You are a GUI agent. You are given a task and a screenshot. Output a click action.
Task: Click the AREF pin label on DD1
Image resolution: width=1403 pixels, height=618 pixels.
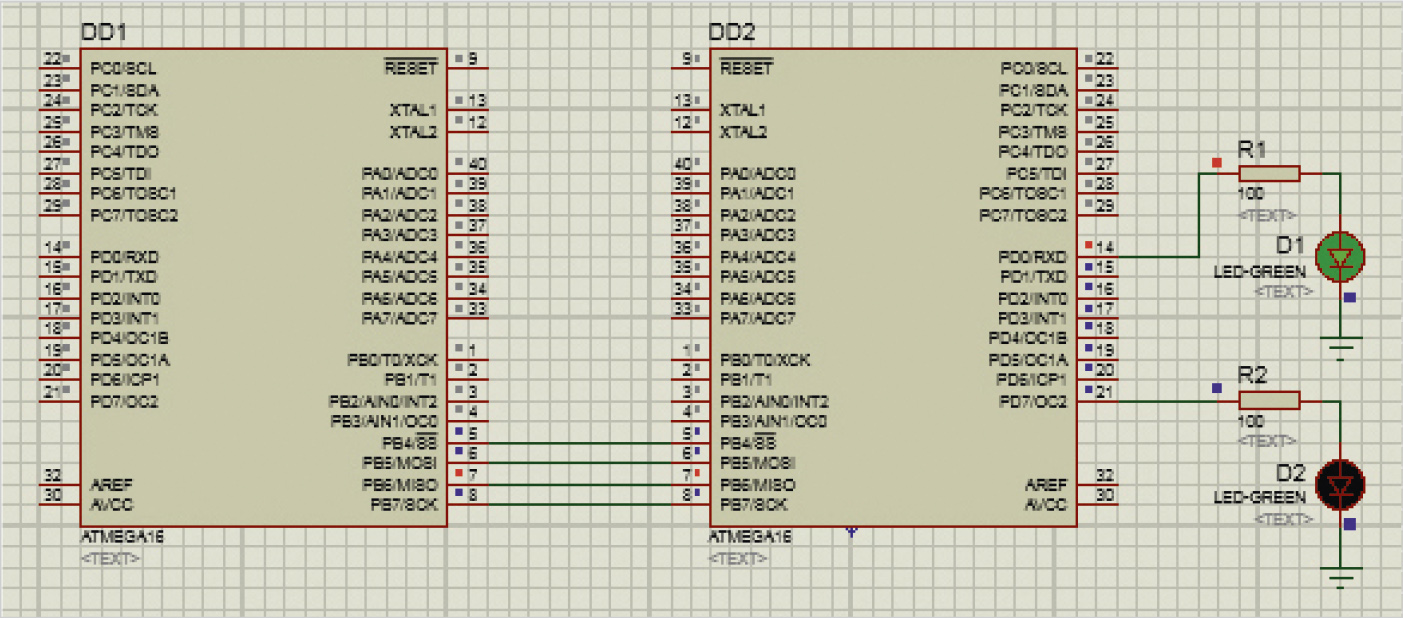[x=109, y=484]
